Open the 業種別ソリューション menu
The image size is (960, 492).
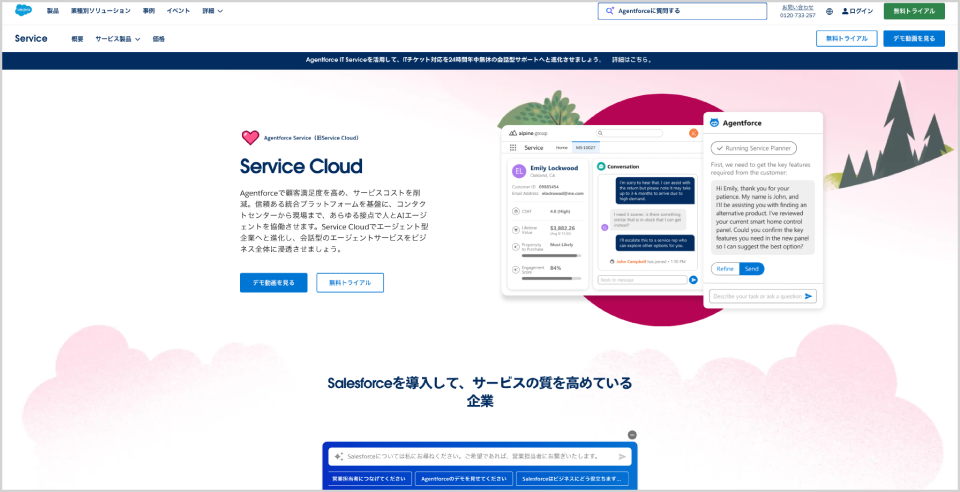[x=100, y=11]
